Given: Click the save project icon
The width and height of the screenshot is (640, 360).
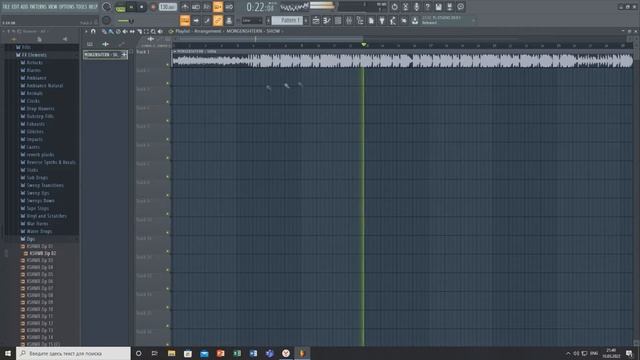Looking at the screenshot, I should point(438,7).
